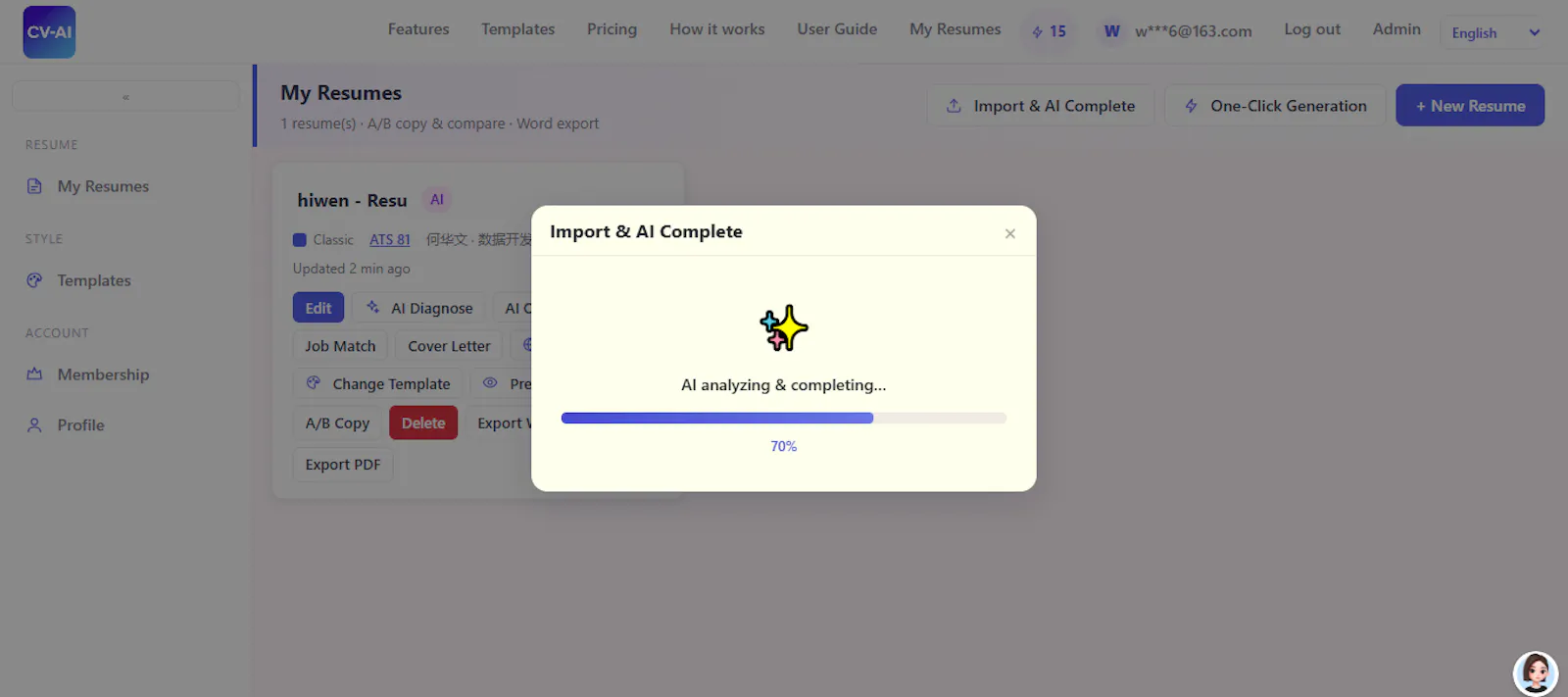Delete the hiwen resume
1568x697 pixels.
(423, 423)
